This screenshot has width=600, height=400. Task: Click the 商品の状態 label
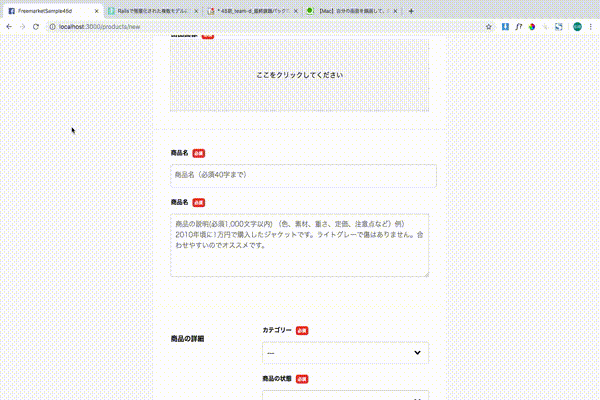[277, 379]
